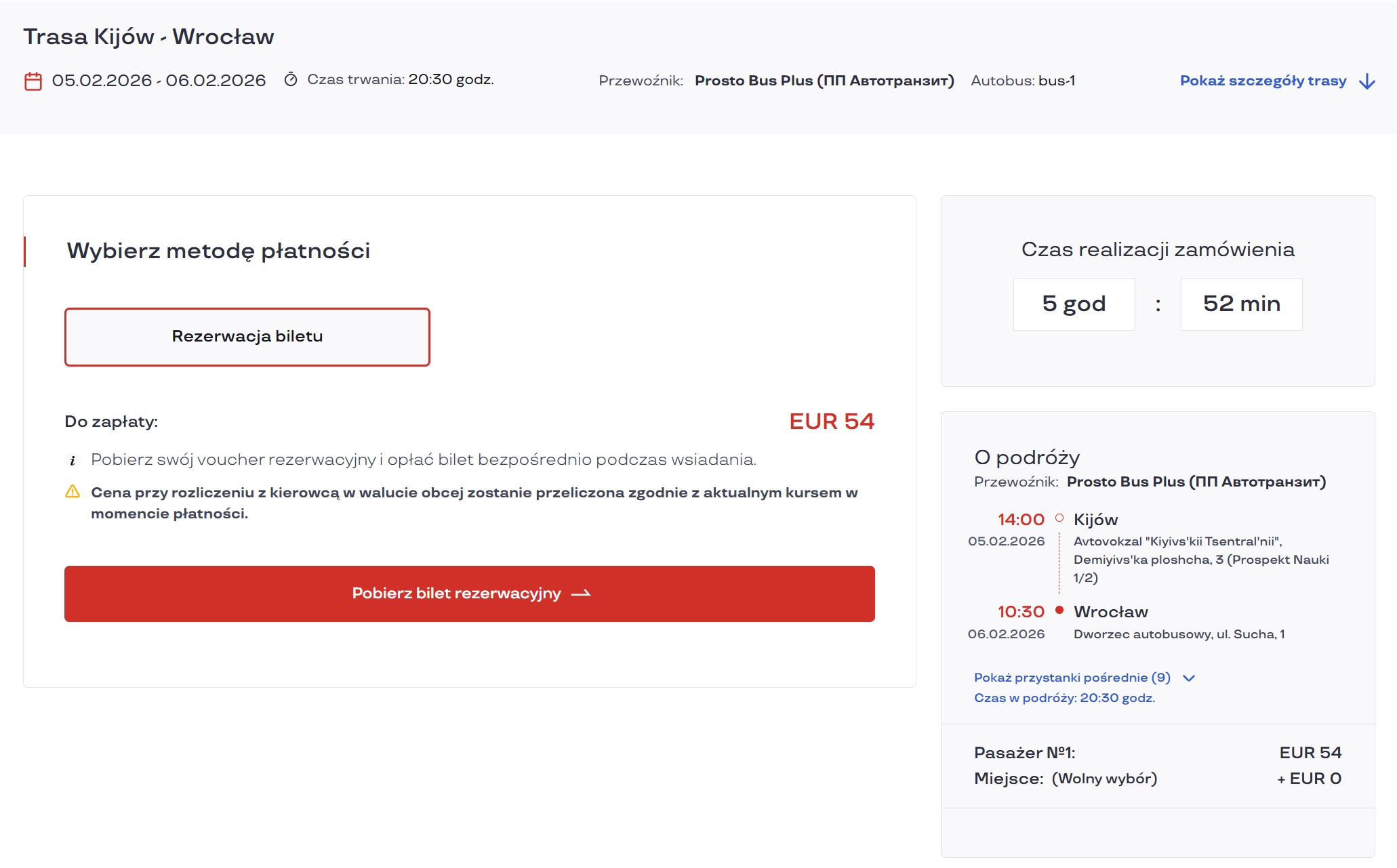Open the Wybierz metodę płatności section

coord(218,251)
